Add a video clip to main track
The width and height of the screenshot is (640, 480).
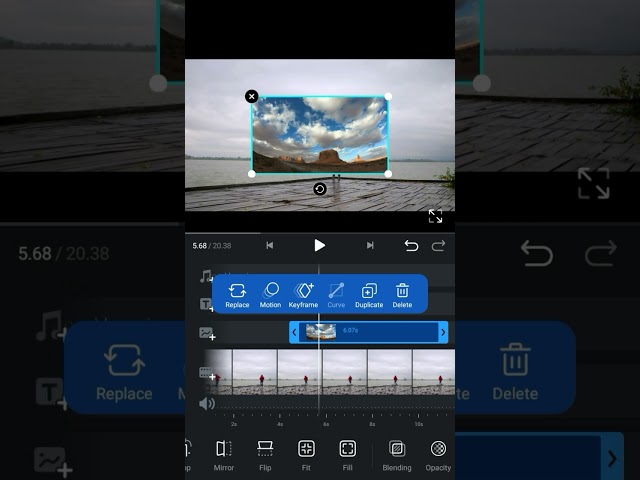207,373
